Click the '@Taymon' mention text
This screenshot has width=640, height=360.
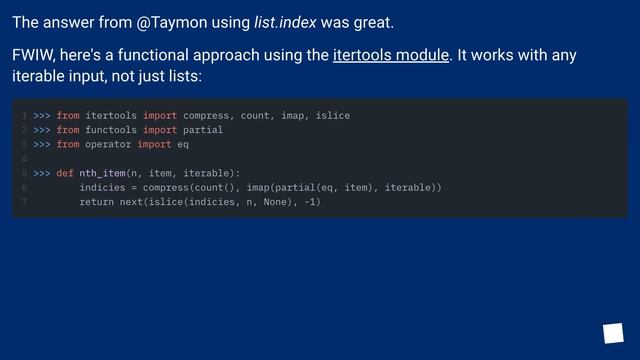[172, 22]
